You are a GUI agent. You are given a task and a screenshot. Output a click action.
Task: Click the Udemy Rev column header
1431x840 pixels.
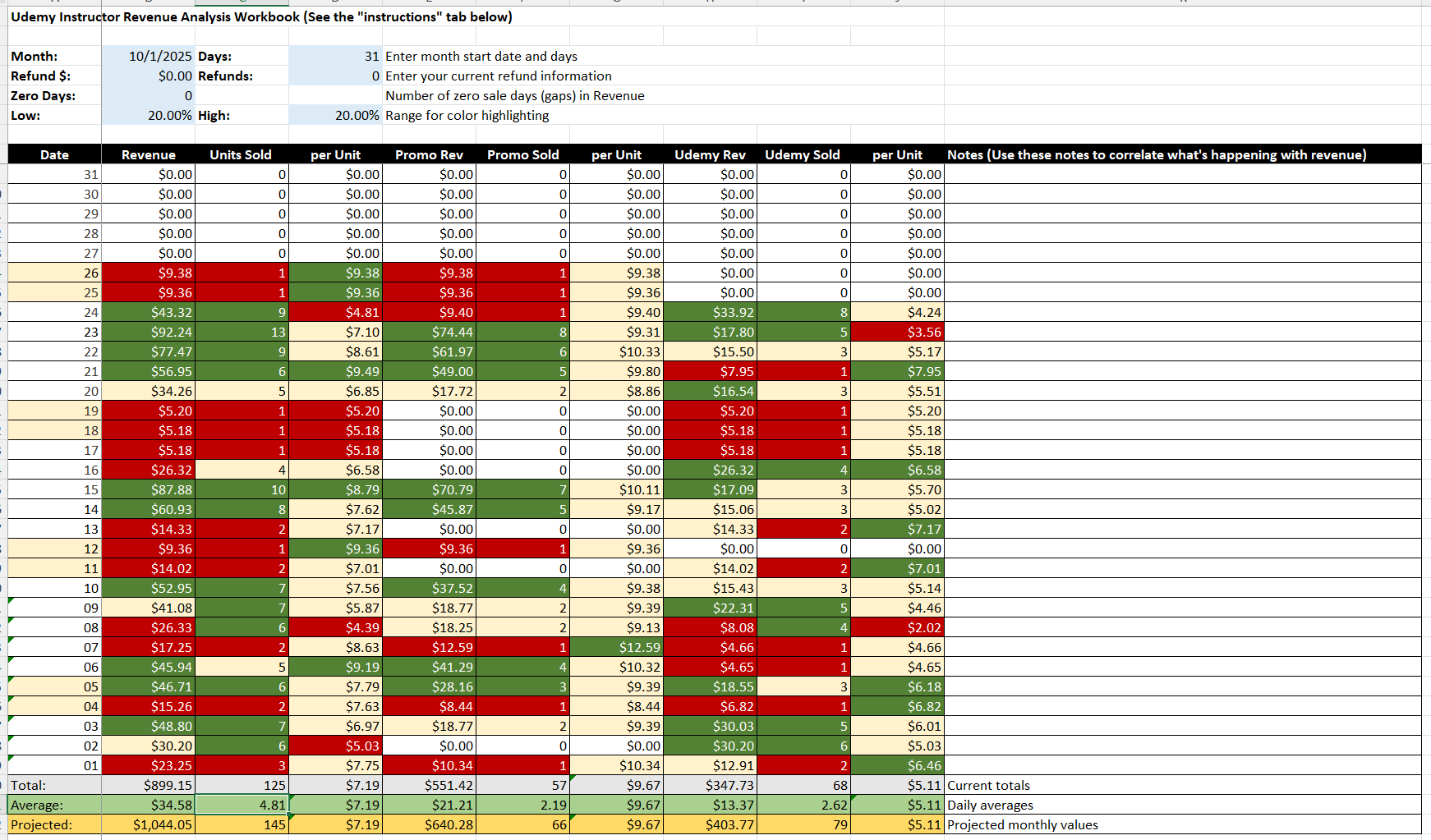pyautogui.click(x=710, y=154)
